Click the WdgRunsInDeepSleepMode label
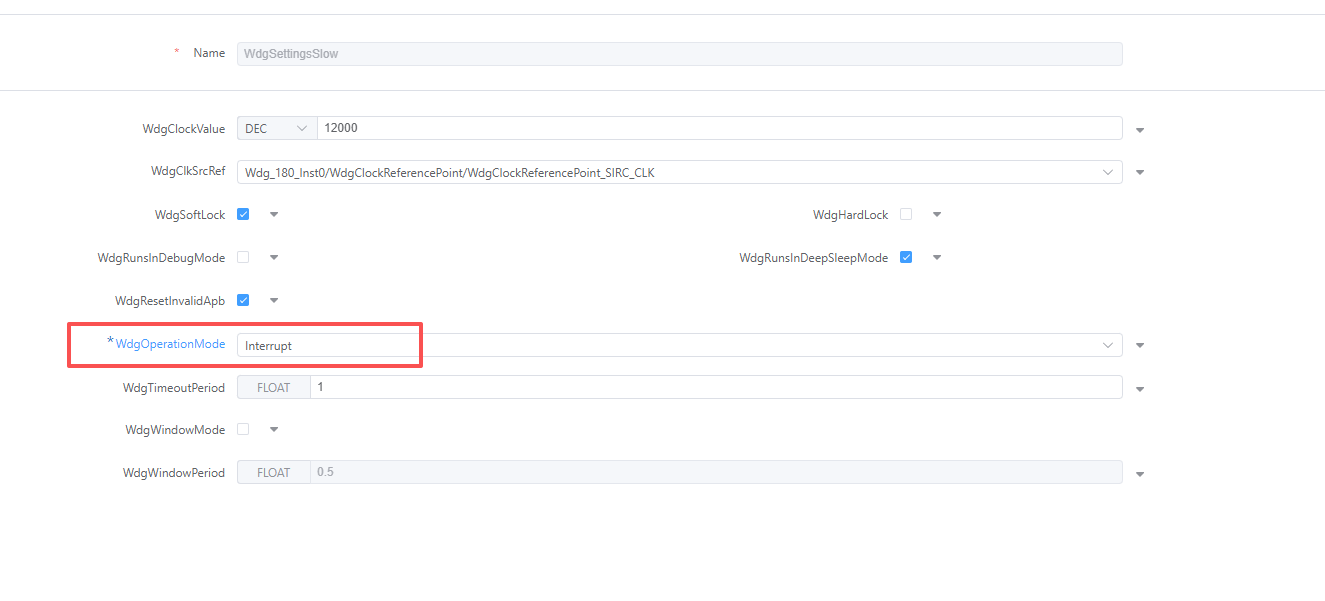 point(814,258)
